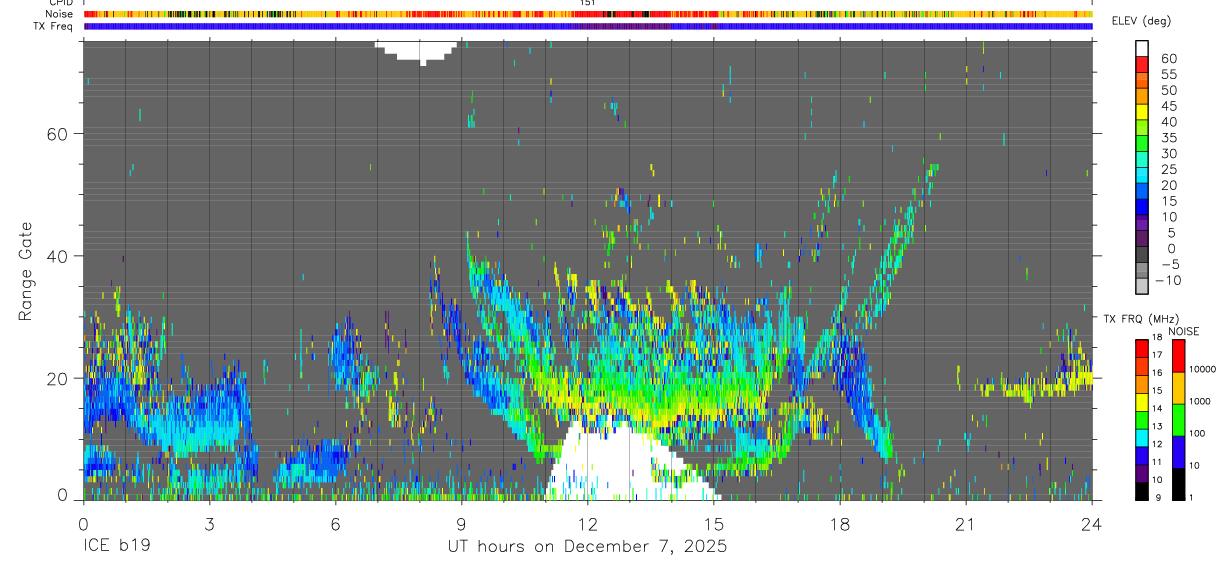Viewport: 1228px width, 567px height.
Task: Click the green swatch of the NOISE bar
Action: pos(1179,419)
